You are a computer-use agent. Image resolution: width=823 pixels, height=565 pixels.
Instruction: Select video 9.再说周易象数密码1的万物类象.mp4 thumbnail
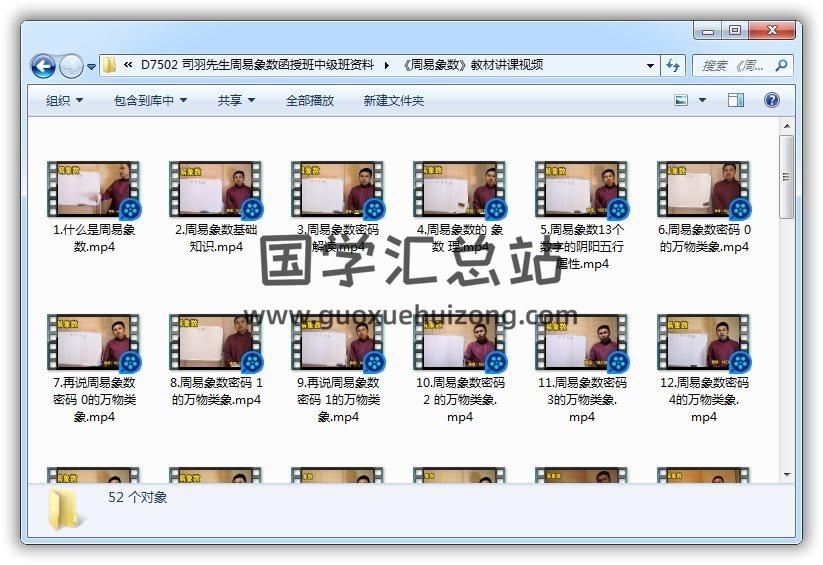click(337, 342)
